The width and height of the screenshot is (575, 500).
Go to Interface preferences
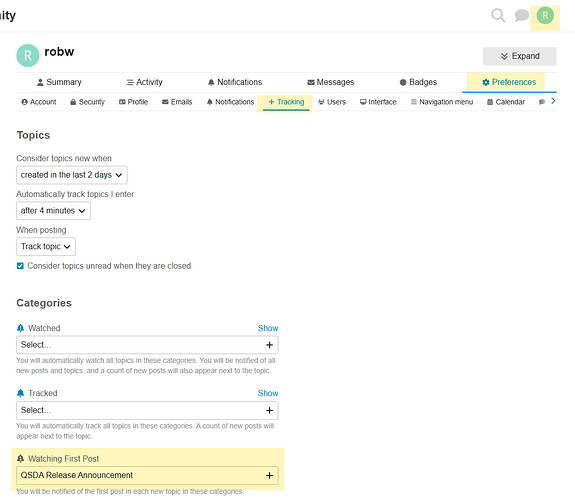pos(378,102)
